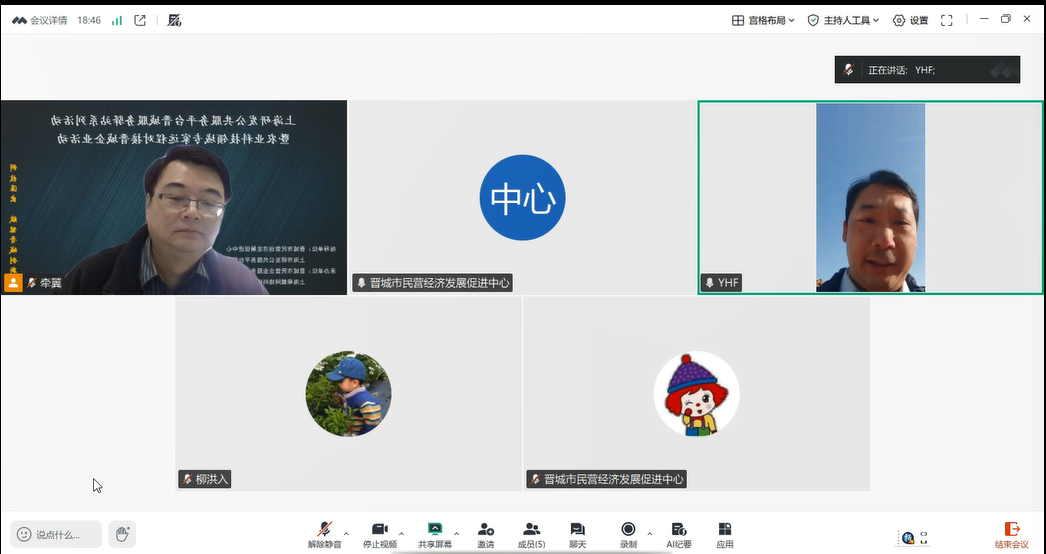Open the 宫格布局 layout dropdown

763,21
